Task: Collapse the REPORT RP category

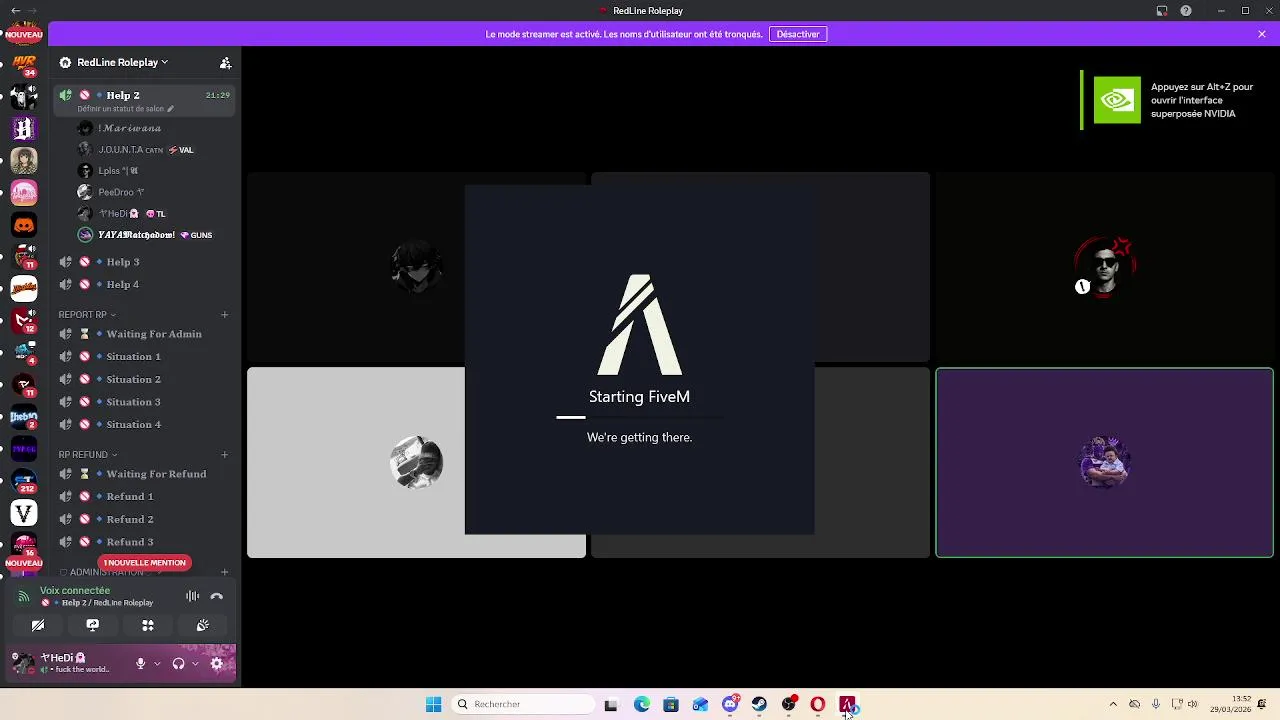Action: point(87,314)
